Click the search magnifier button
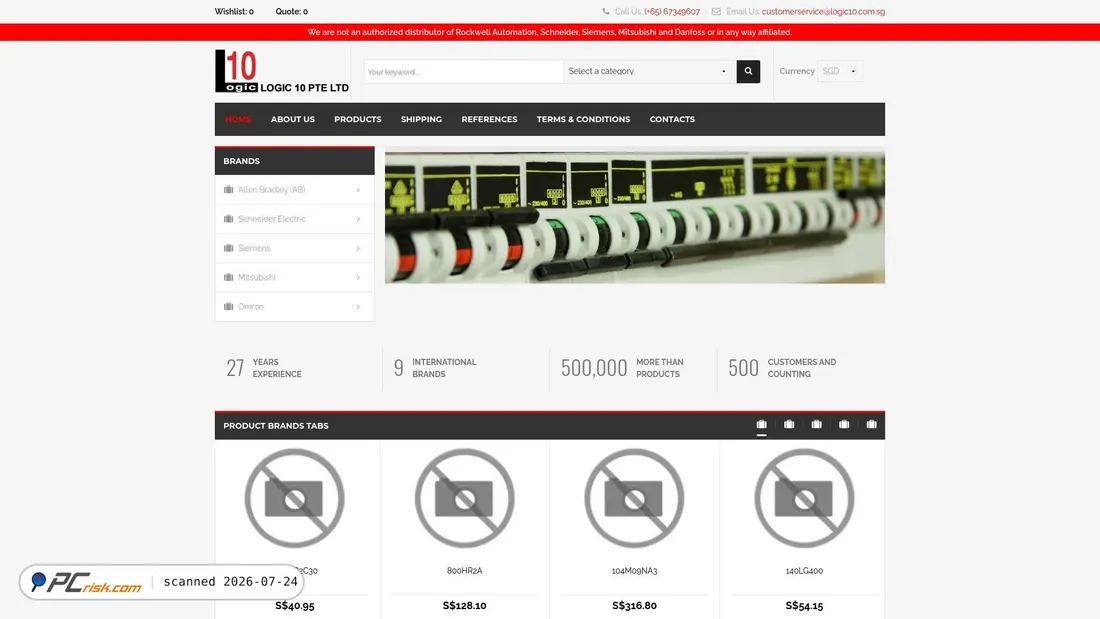 (748, 71)
